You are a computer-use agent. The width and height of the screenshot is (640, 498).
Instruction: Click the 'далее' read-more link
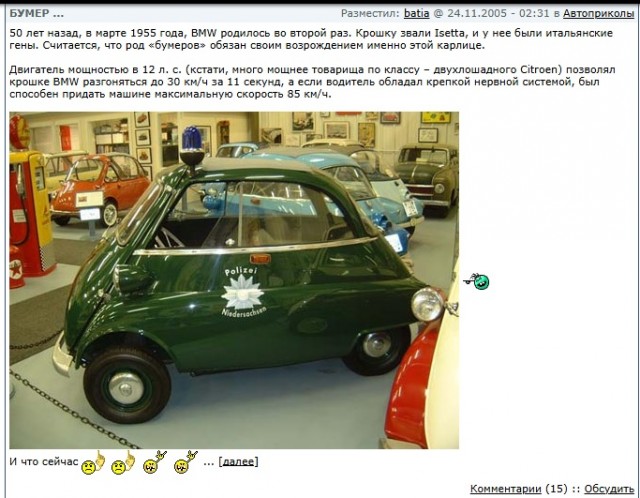pos(238,462)
